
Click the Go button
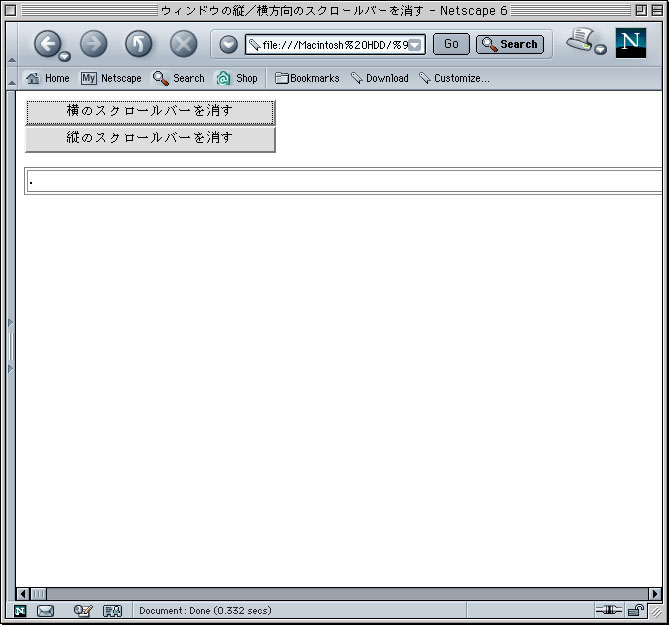pyautogui.click(x=451, y=44)
